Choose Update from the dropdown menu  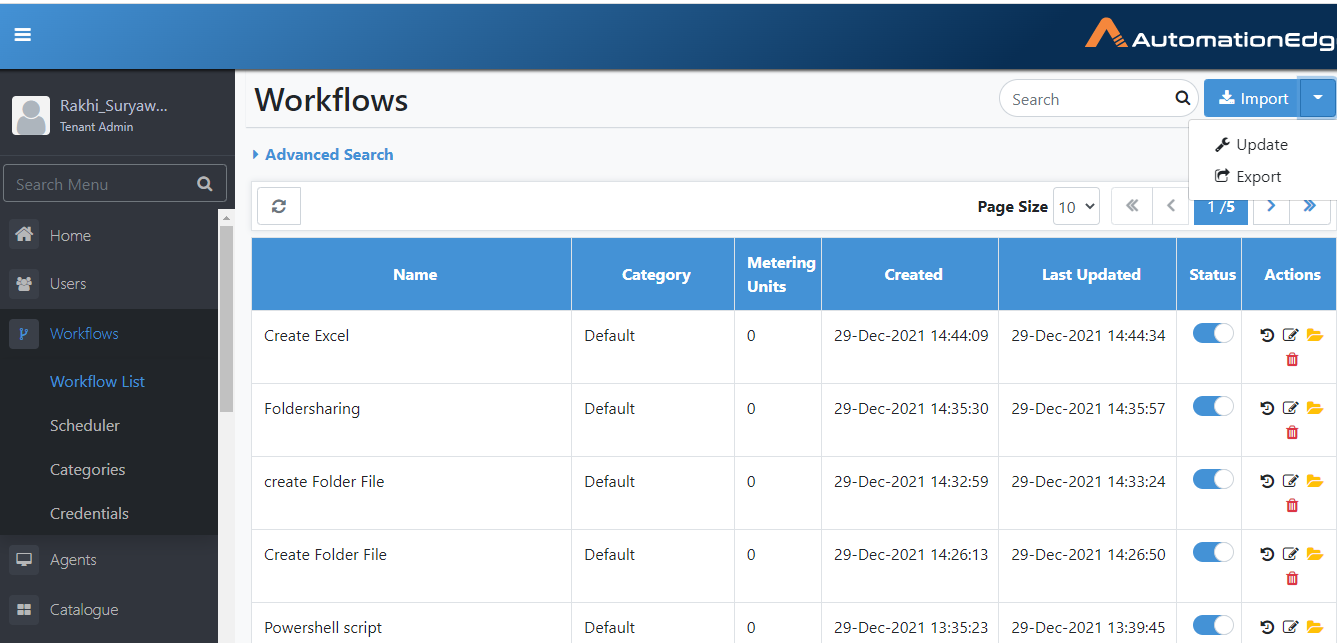[1252, 145]
